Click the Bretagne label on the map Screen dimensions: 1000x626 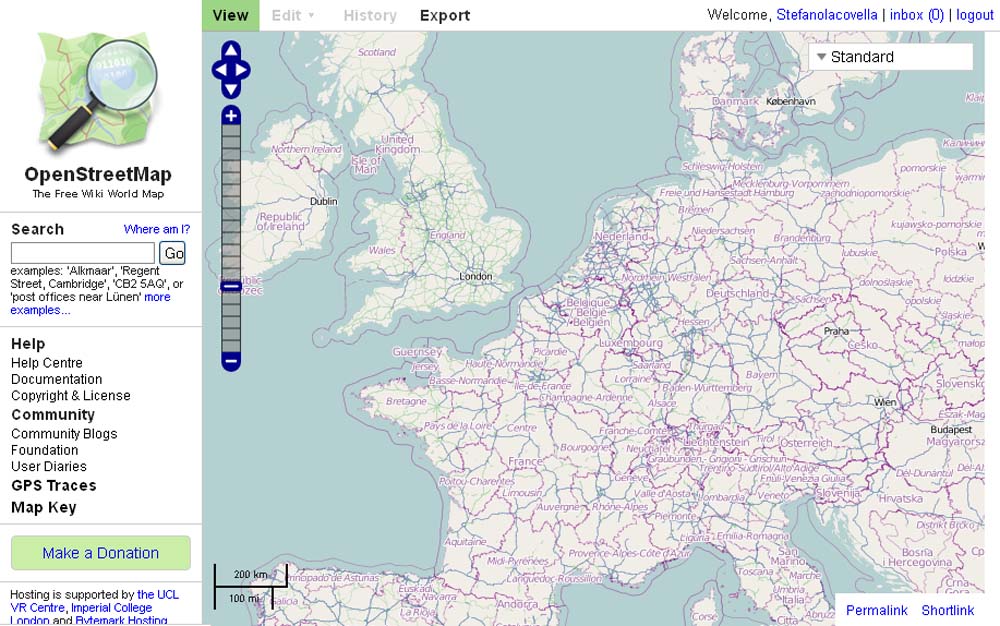click(x=406, y=402)
